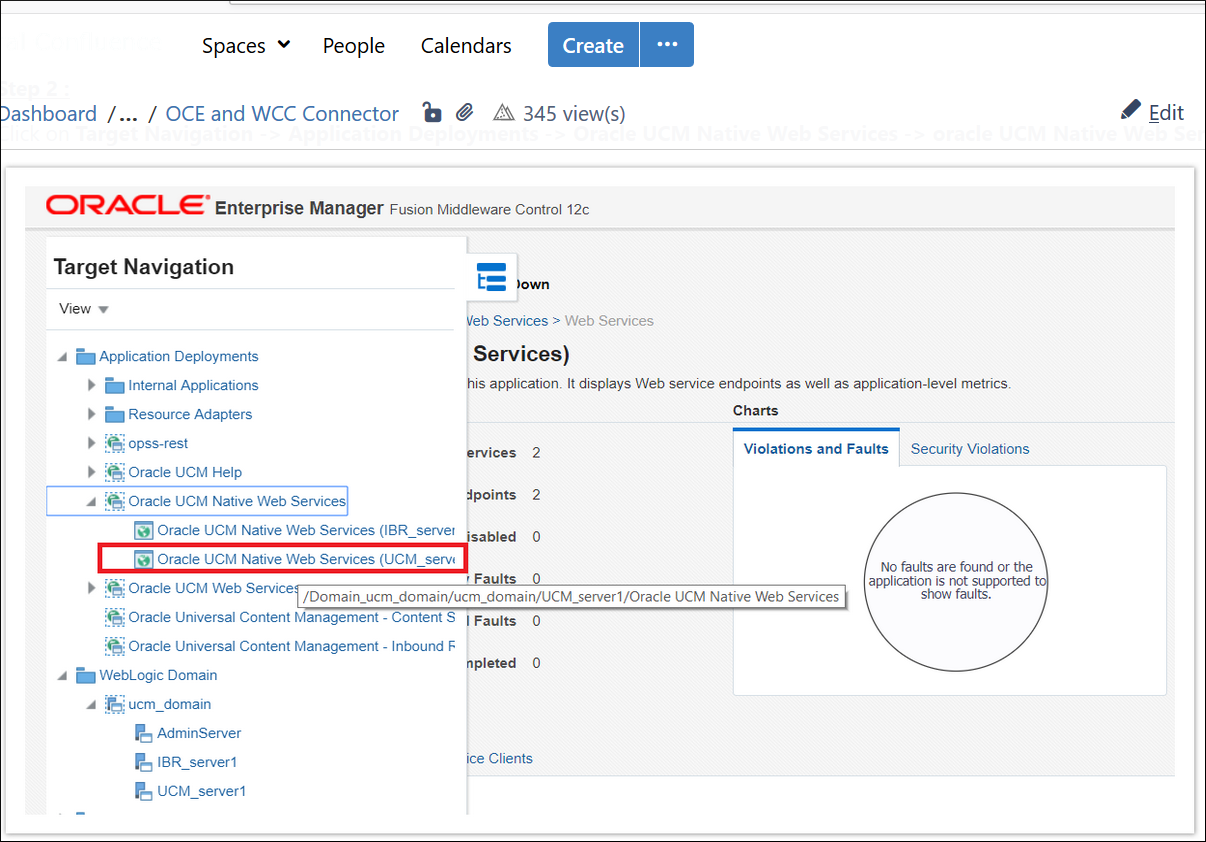1206x842 pixels.
Task: Select WebLogic Domain tree item
Action: coord(158,676)
